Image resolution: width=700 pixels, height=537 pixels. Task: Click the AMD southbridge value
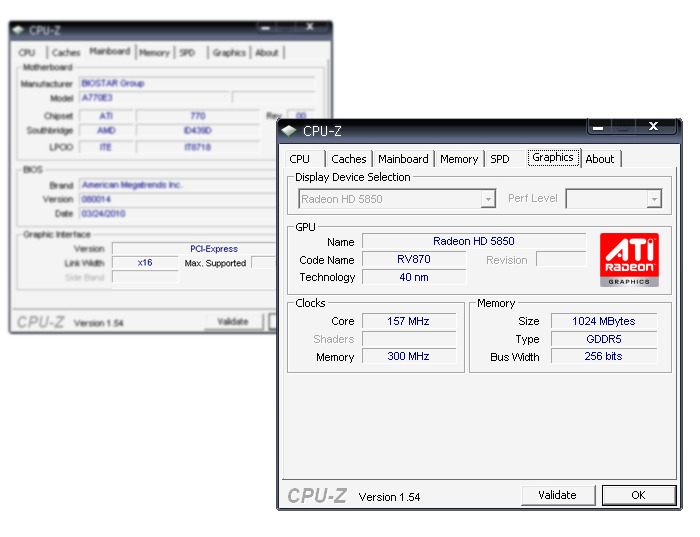[106, 130]
